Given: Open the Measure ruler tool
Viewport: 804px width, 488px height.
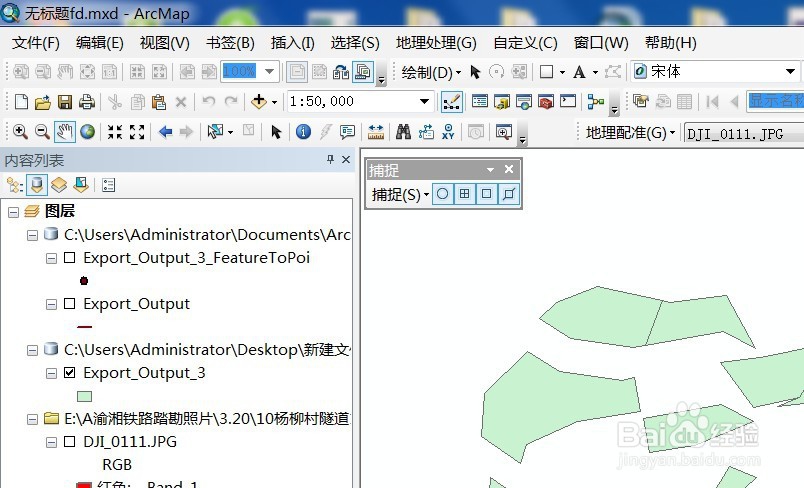Looking at the screenshot, I should coord(376,132).
